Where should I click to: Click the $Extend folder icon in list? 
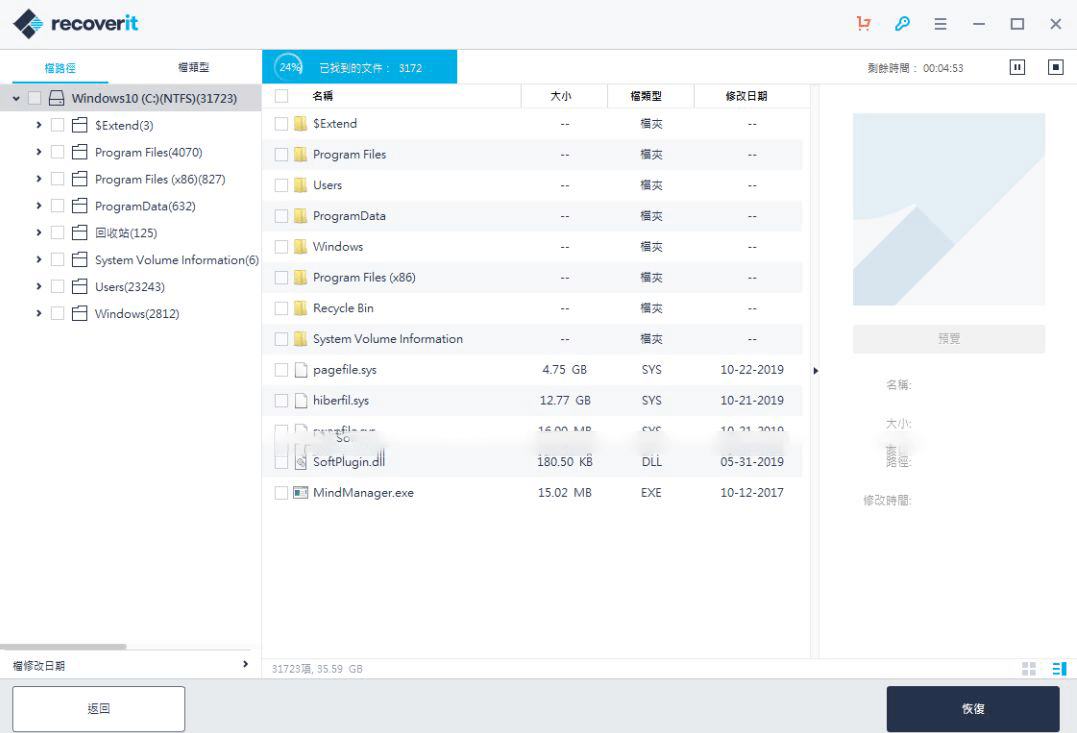[300, 124]
